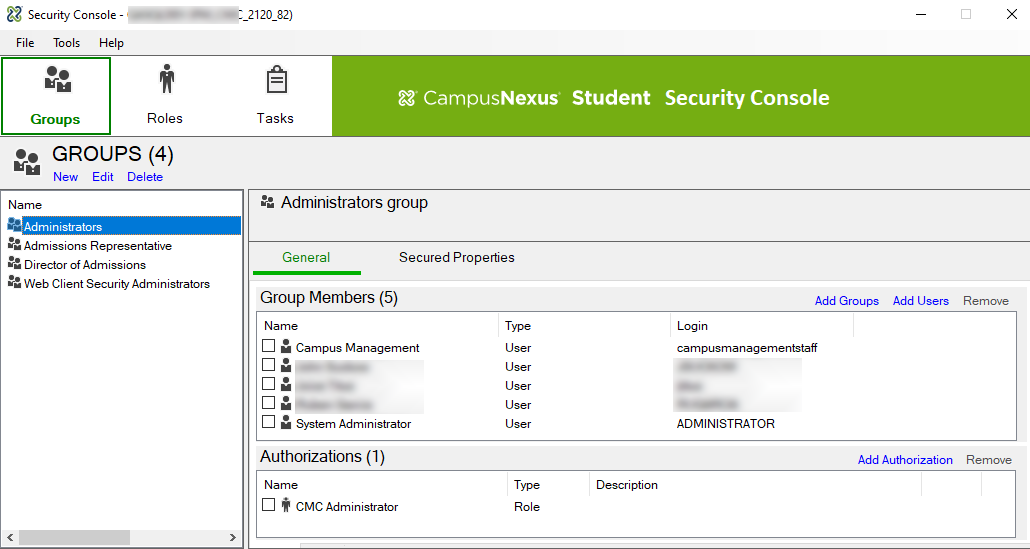Click the Add Authorization link

pyautogui.click(x=904, y=460)
